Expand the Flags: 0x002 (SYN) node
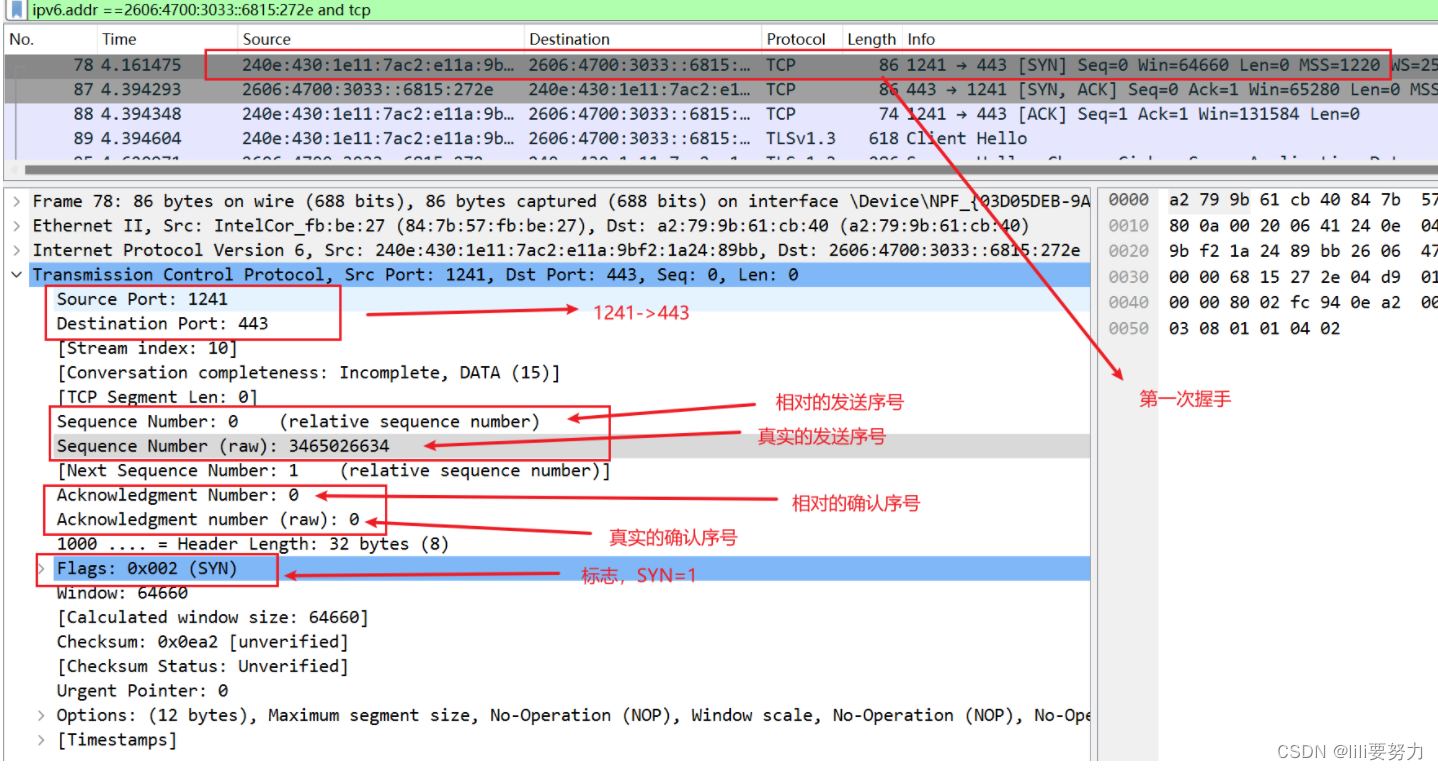Screen dimensions: 1438x770 click(x=41, y=569)
